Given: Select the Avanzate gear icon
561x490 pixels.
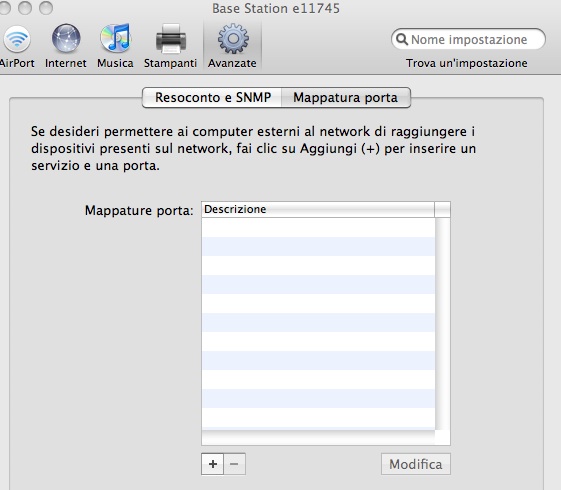Looking at the screenshot, I should [233, 38].
